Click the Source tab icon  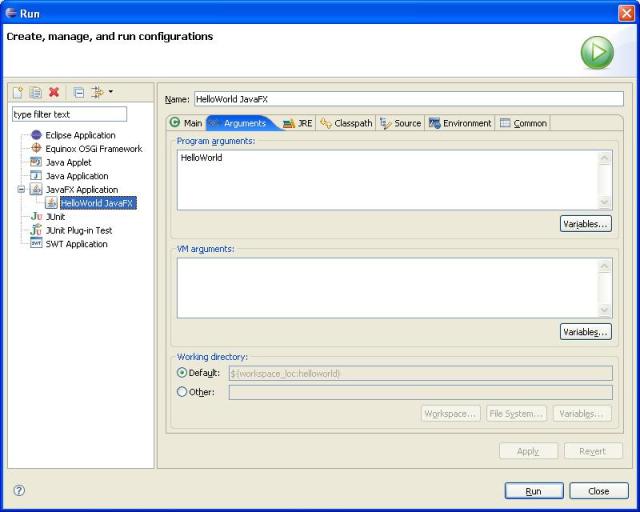[x=386, y=123]
